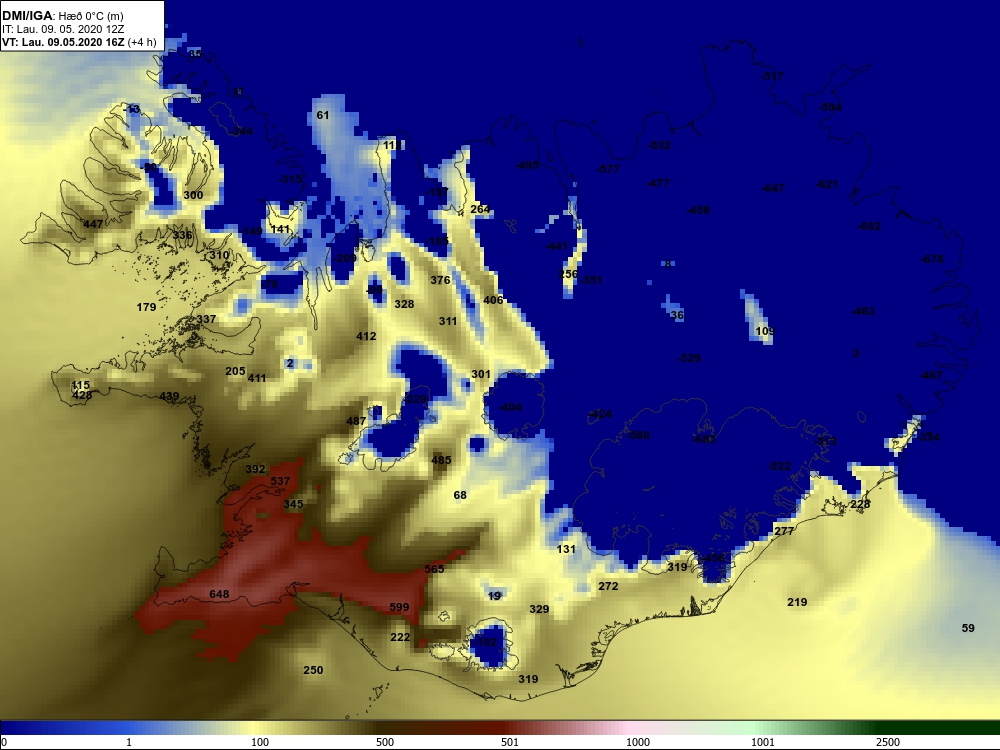Click the map value '565'
Screen dimensions: 1000x750
(434, 569)
